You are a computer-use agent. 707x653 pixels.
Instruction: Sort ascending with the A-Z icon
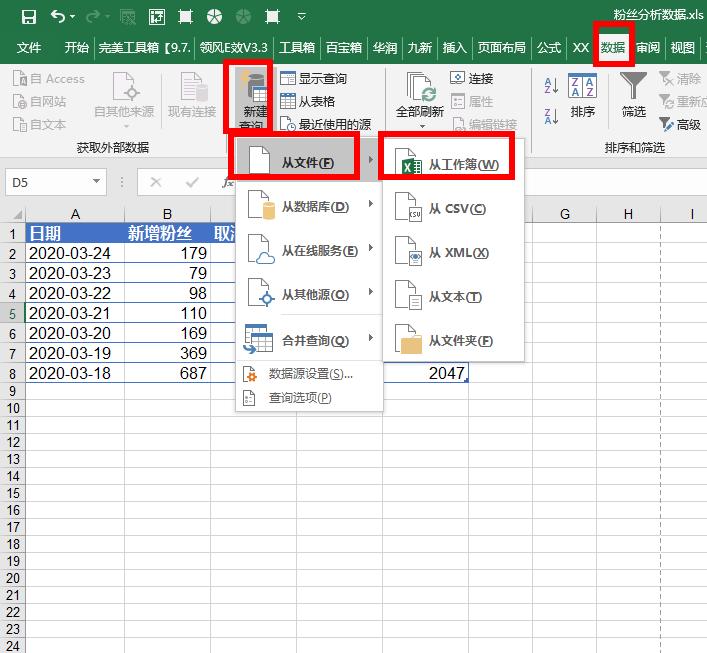(x=551, y=85)
